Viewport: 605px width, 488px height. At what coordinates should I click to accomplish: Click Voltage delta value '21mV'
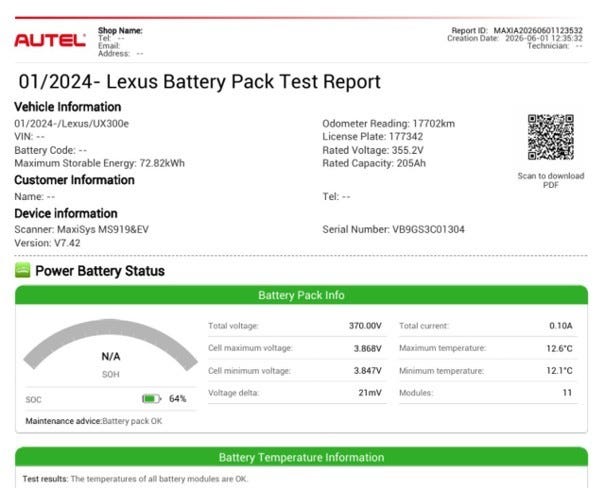click(370, 393)
